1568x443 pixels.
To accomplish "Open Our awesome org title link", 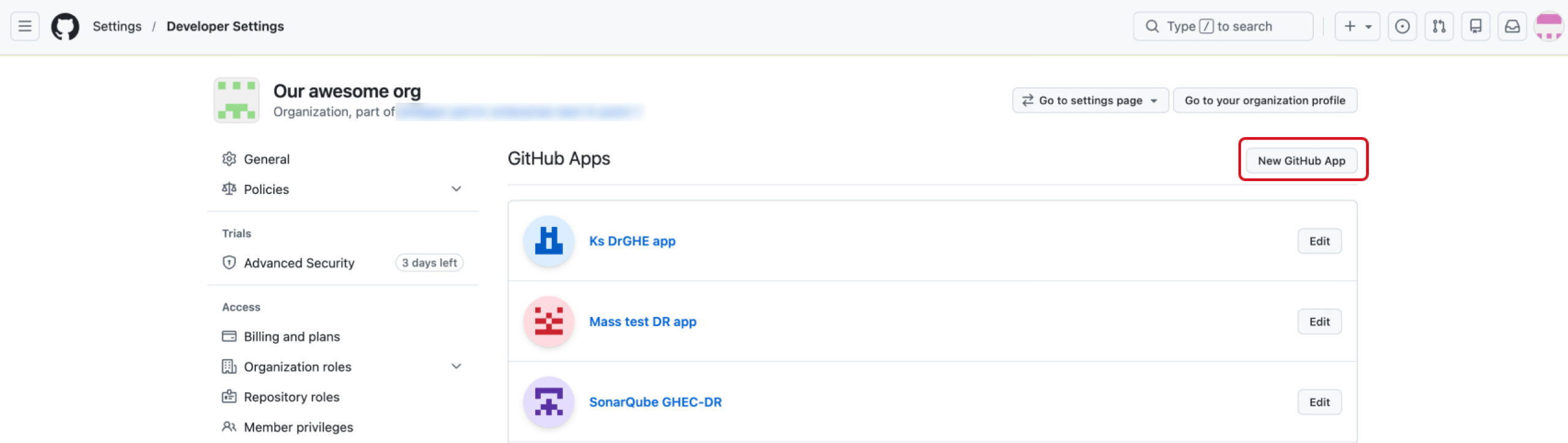I will tap(347, 91).
